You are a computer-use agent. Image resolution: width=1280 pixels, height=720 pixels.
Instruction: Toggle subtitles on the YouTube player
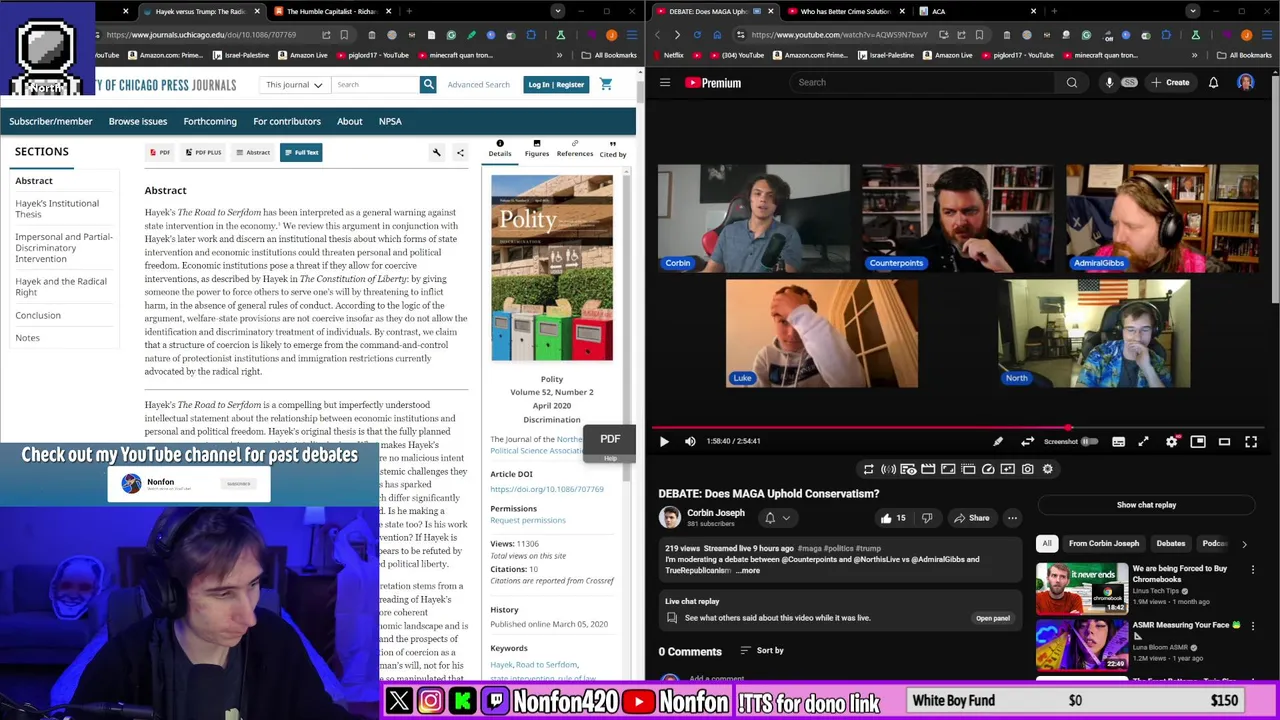click(1118, 441)
